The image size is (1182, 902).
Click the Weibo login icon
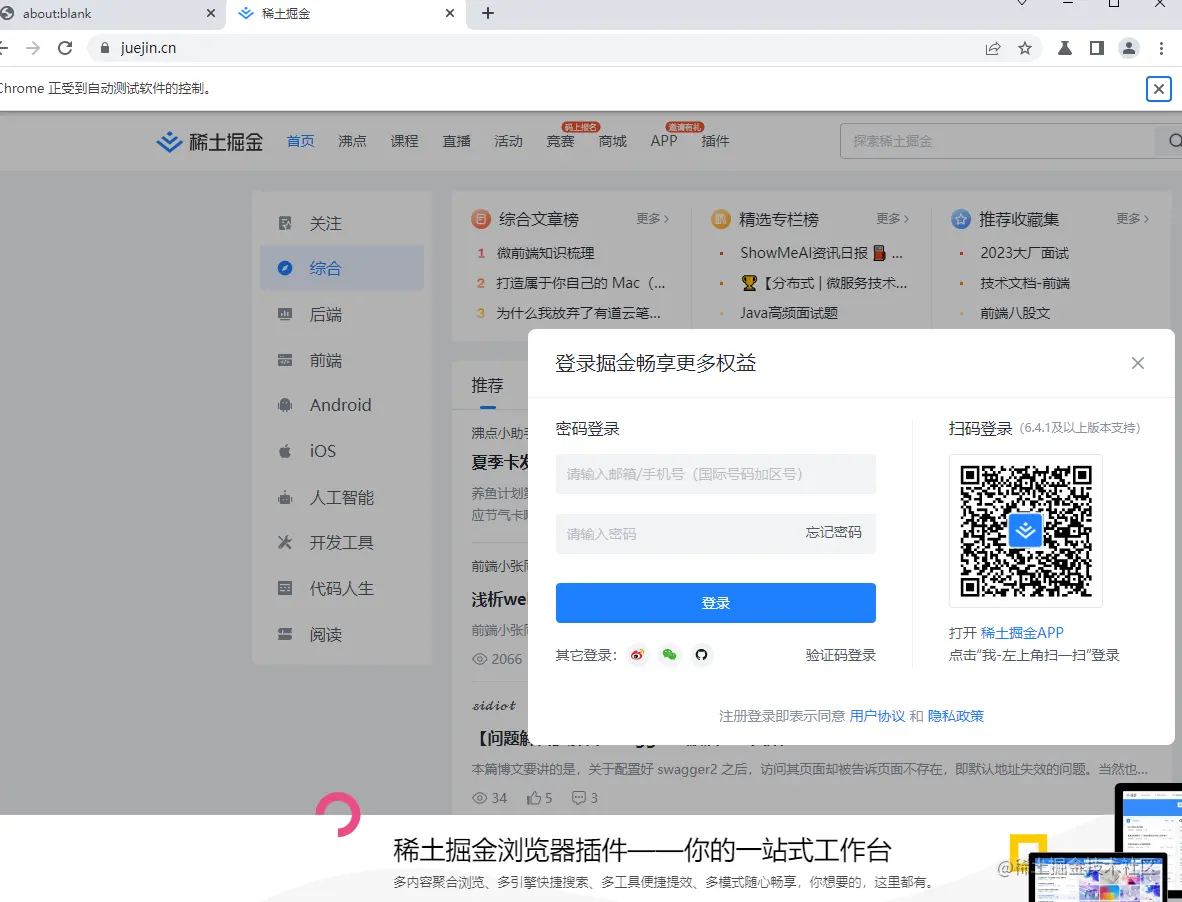(x=638, y=655)
